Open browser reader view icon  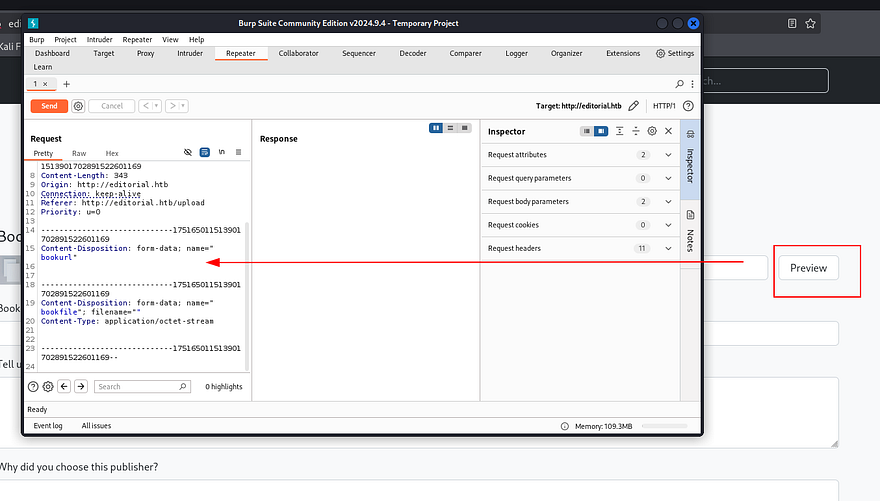point(792,24)
